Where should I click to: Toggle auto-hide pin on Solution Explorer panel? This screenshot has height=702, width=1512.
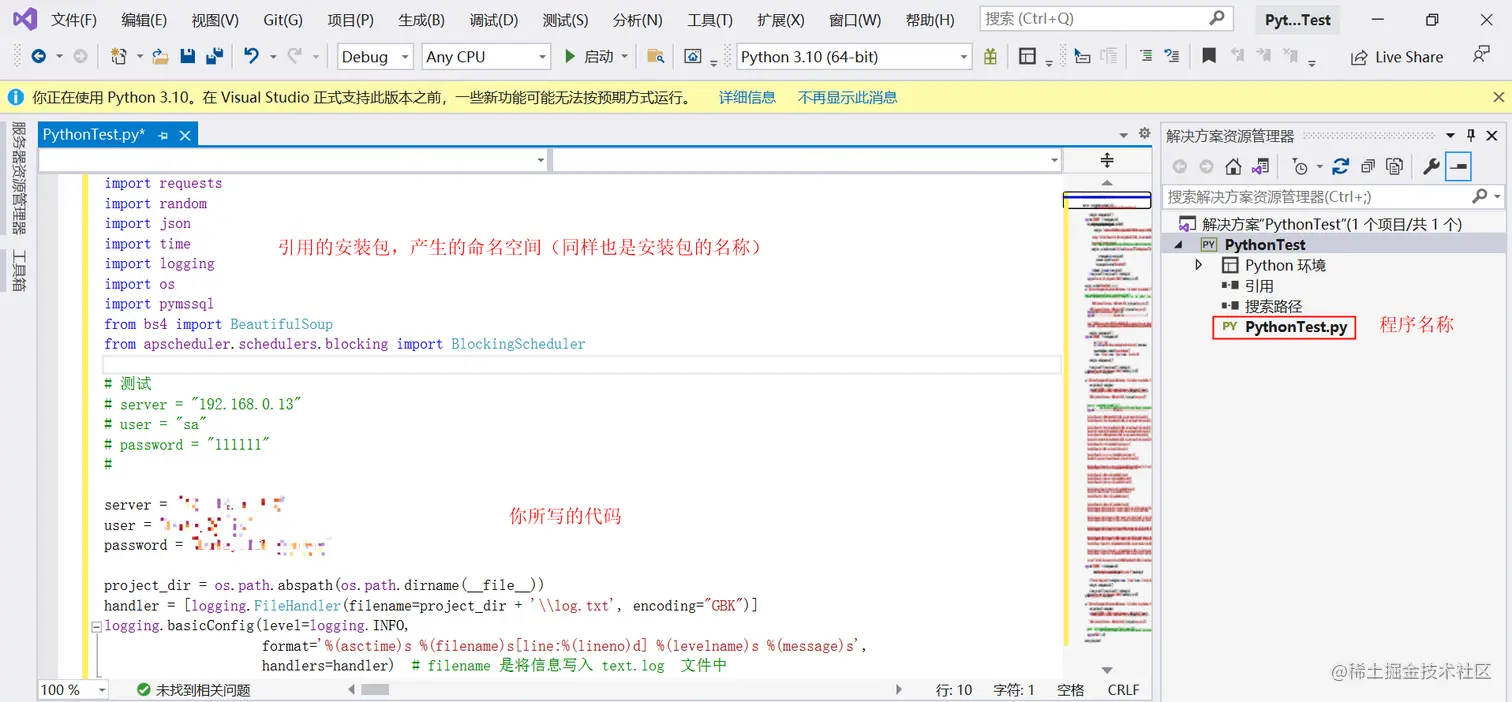(1470, 135)
